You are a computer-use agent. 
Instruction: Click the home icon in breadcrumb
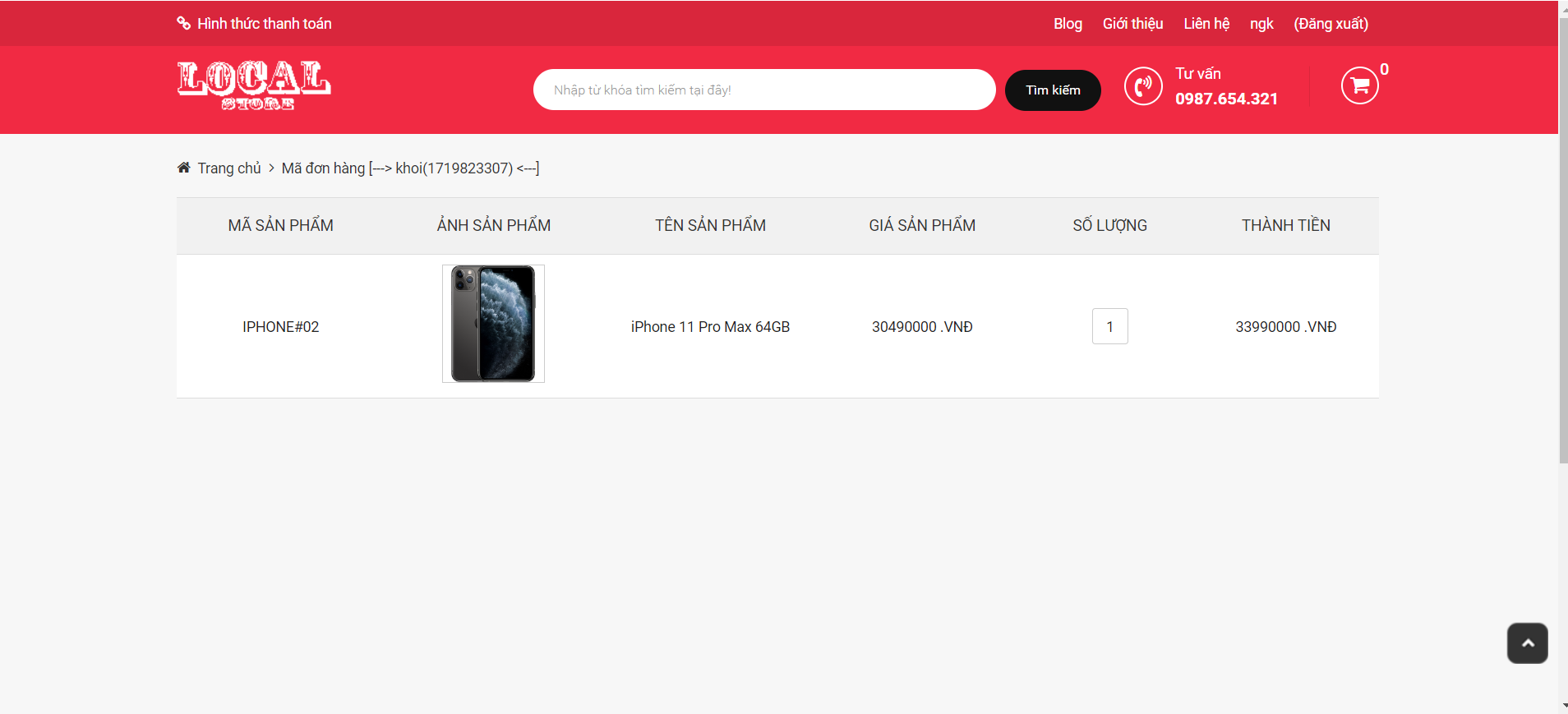point(183,168)
